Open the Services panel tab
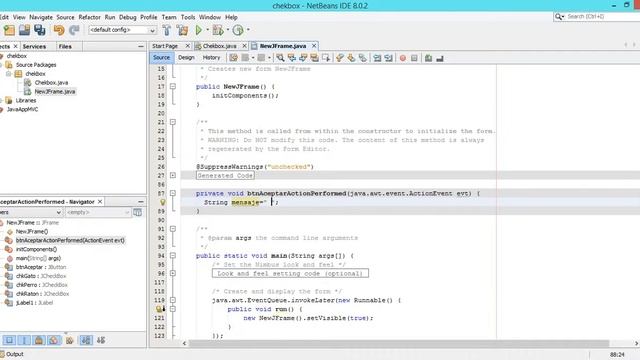The width and height of the screenshot is (640, 360). click(34, 47)
